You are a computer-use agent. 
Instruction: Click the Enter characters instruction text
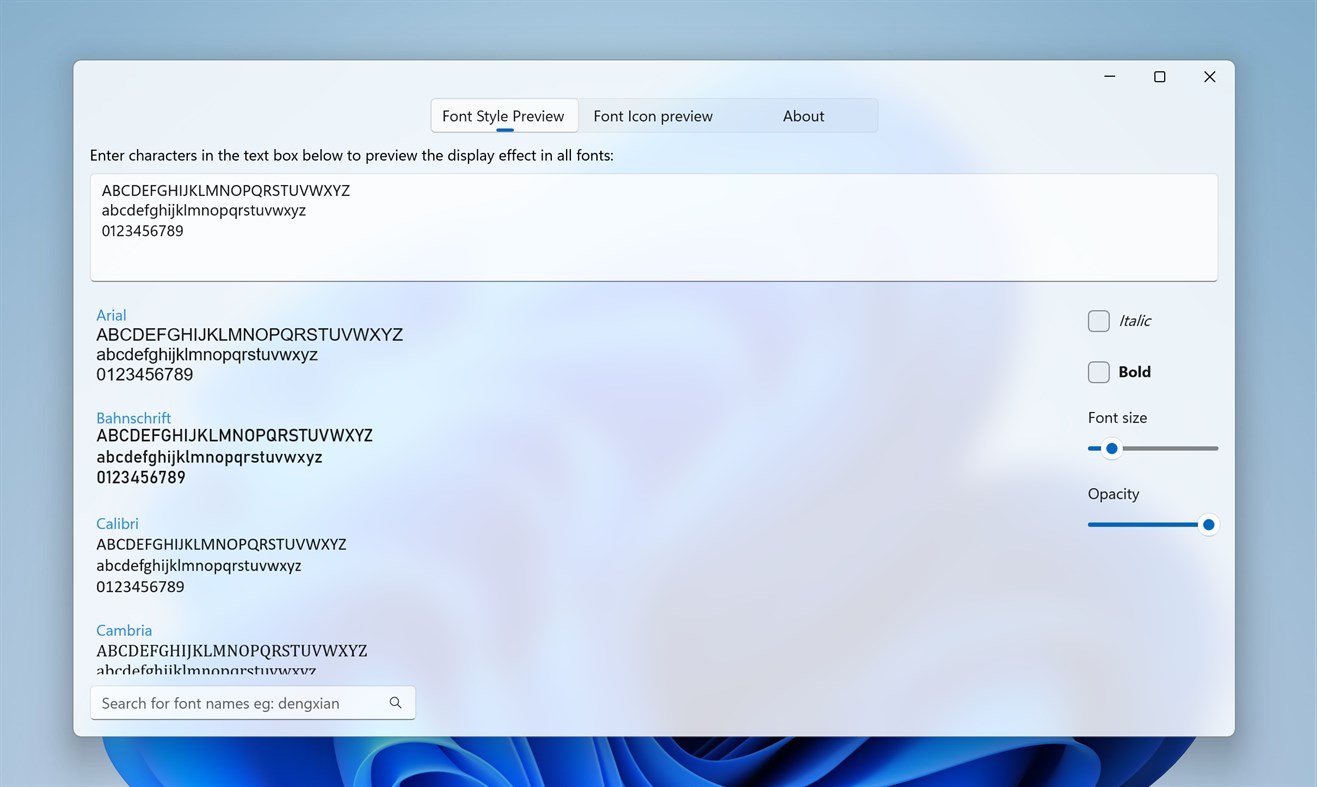352,155
